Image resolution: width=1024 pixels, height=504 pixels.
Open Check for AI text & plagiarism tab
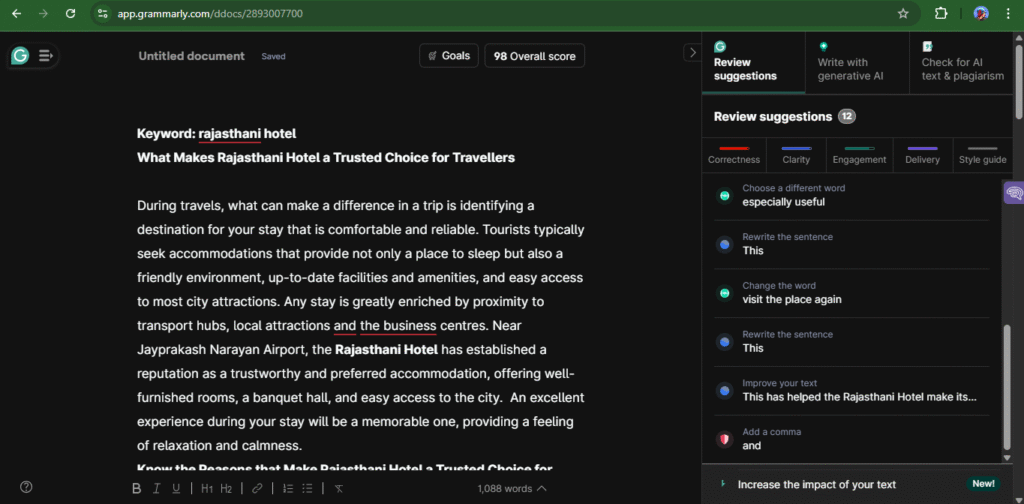(x=962, y=62)
